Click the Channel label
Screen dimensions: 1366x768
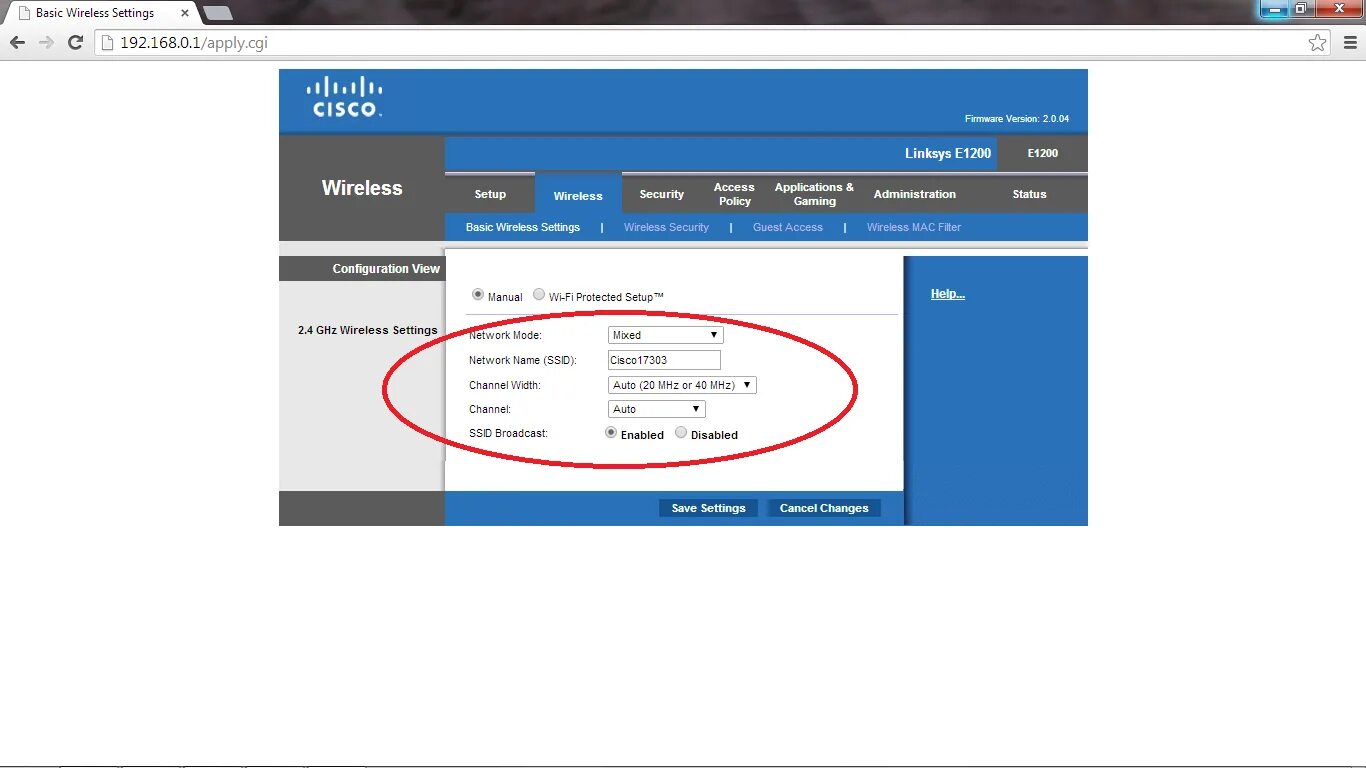coord(490,409)
